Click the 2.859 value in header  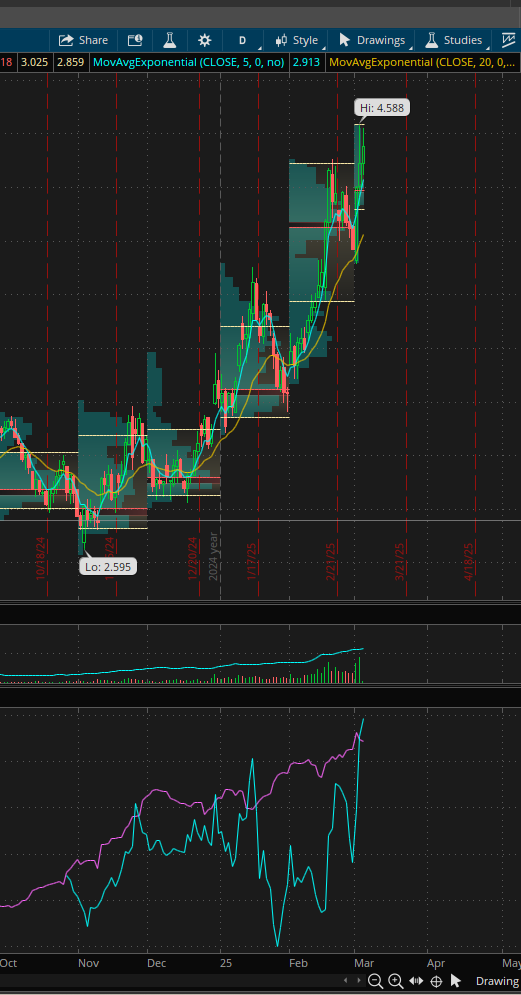70,62
